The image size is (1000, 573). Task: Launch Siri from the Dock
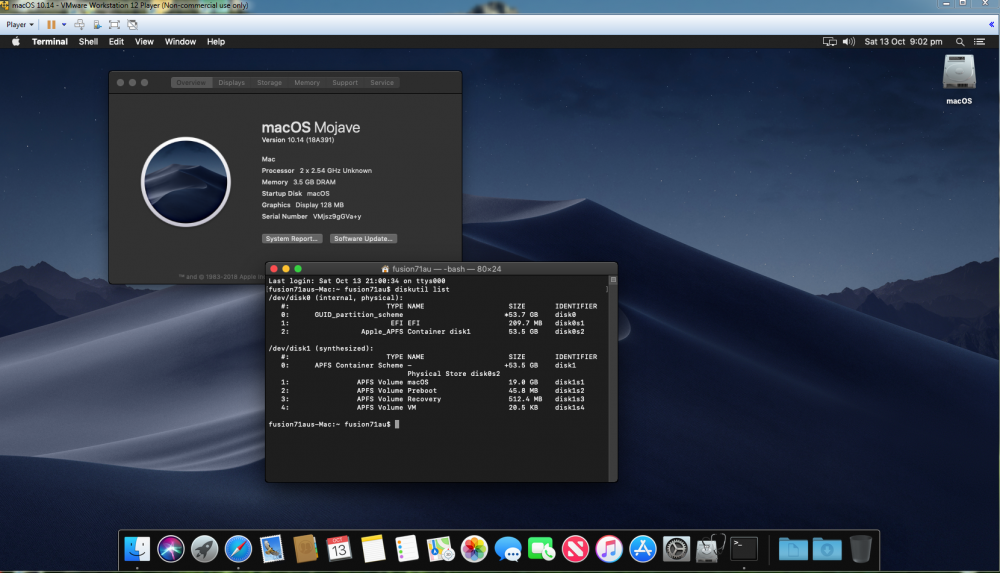[171, 549]
